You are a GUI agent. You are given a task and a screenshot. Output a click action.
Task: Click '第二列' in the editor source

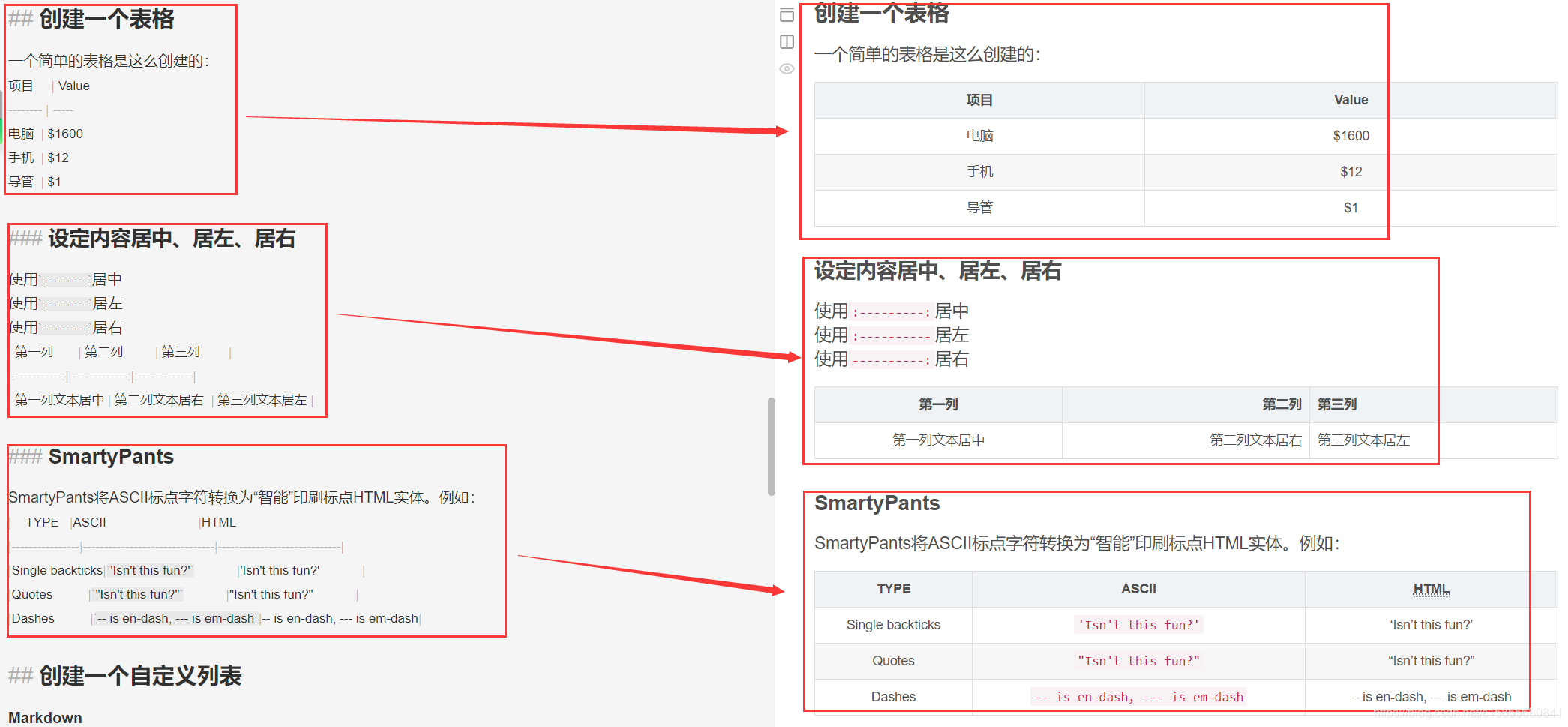[103, 352]
